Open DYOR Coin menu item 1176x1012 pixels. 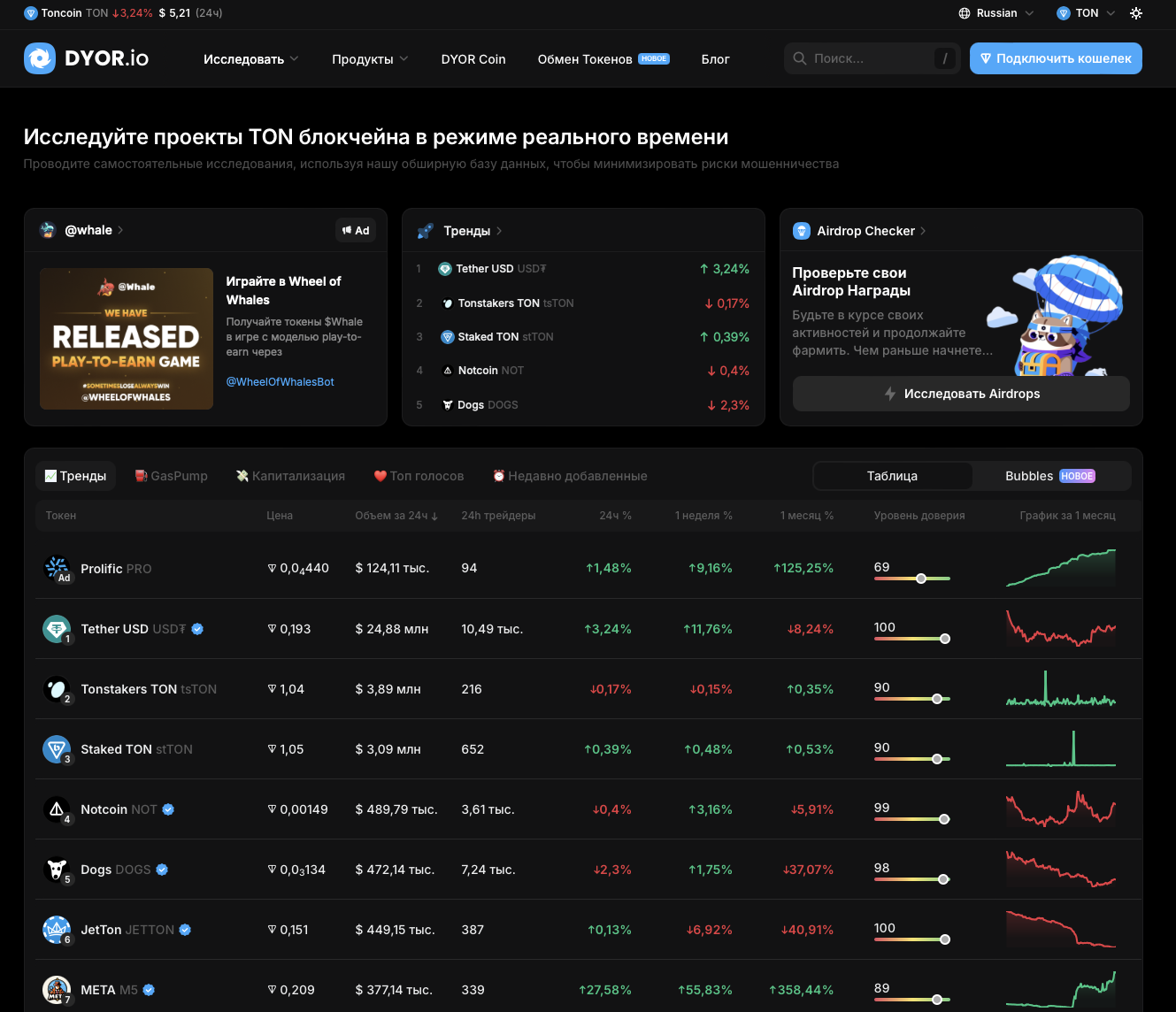473,59
